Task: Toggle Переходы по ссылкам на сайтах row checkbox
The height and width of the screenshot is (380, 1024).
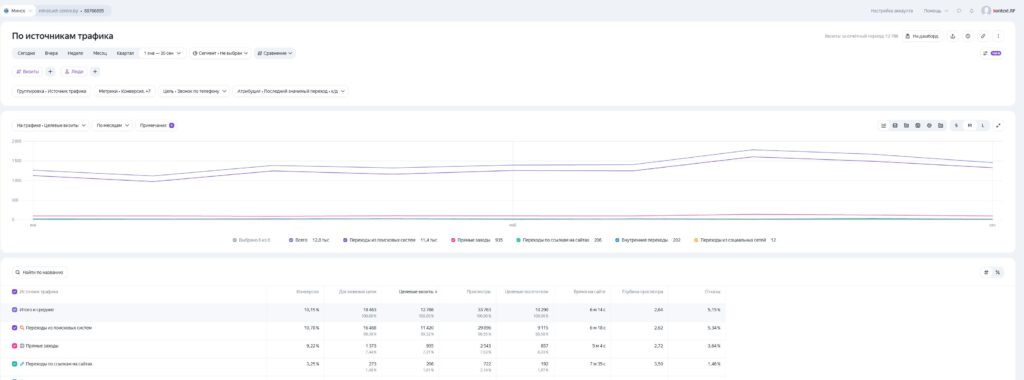Action: (x=14, y=364)
